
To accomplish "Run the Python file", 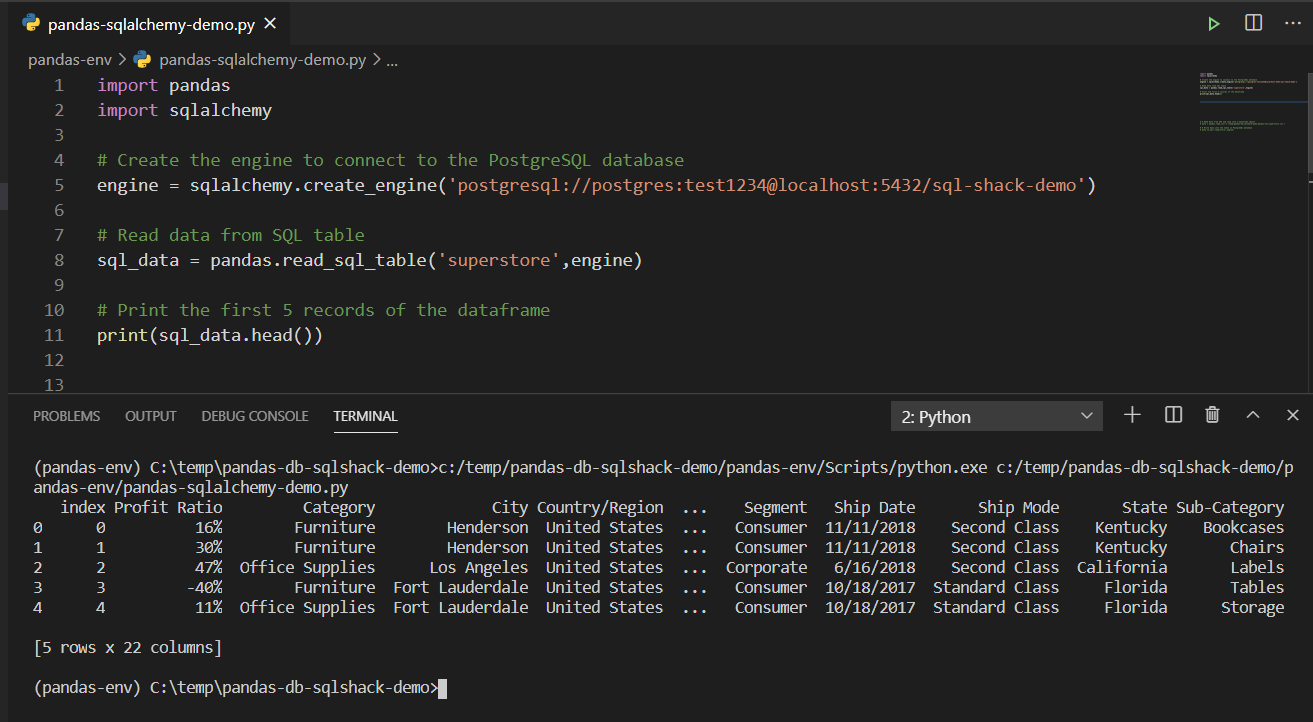I will [x=1213, y=22].
